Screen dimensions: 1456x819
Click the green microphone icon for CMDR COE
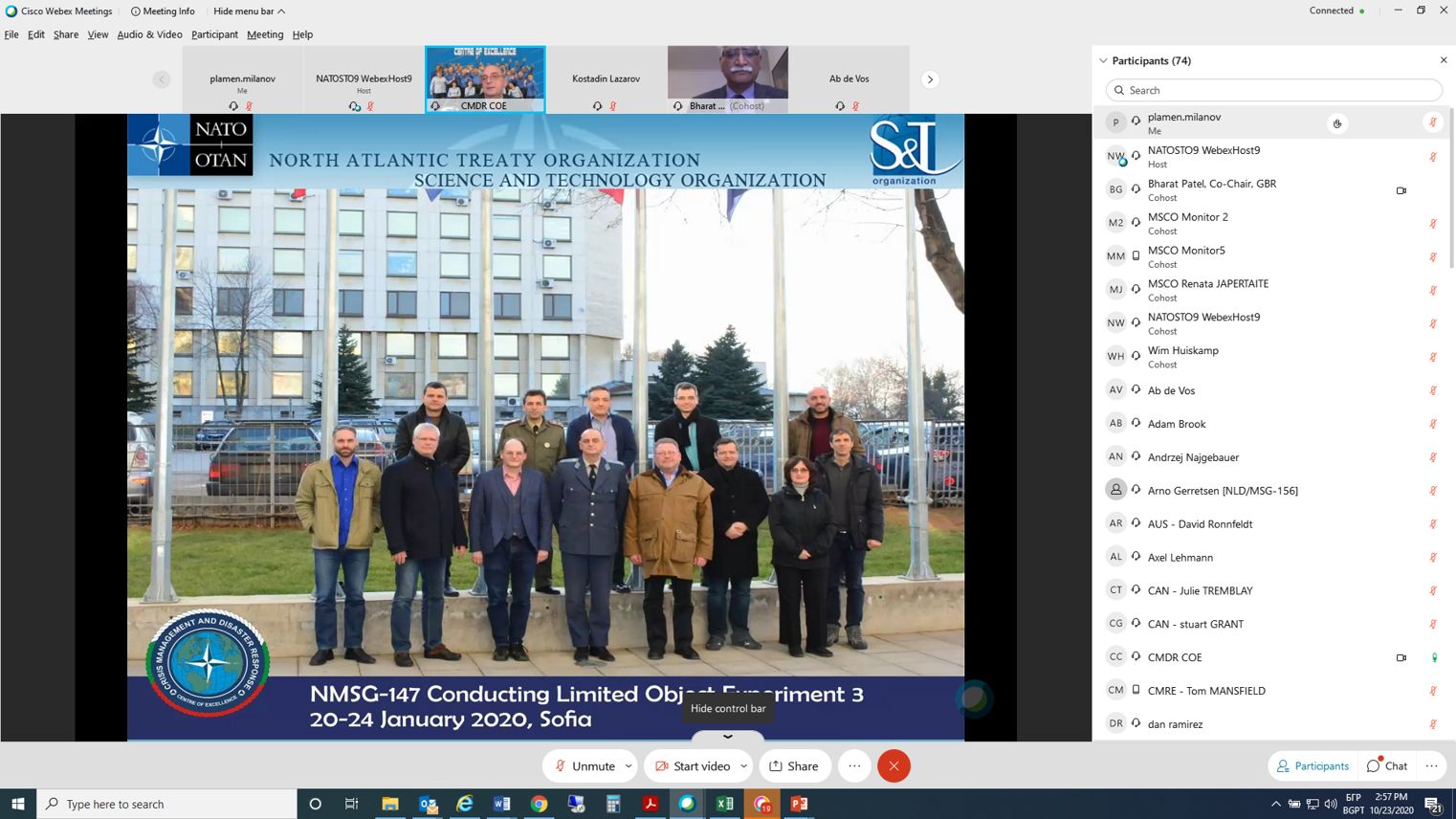coord(1433,657)
